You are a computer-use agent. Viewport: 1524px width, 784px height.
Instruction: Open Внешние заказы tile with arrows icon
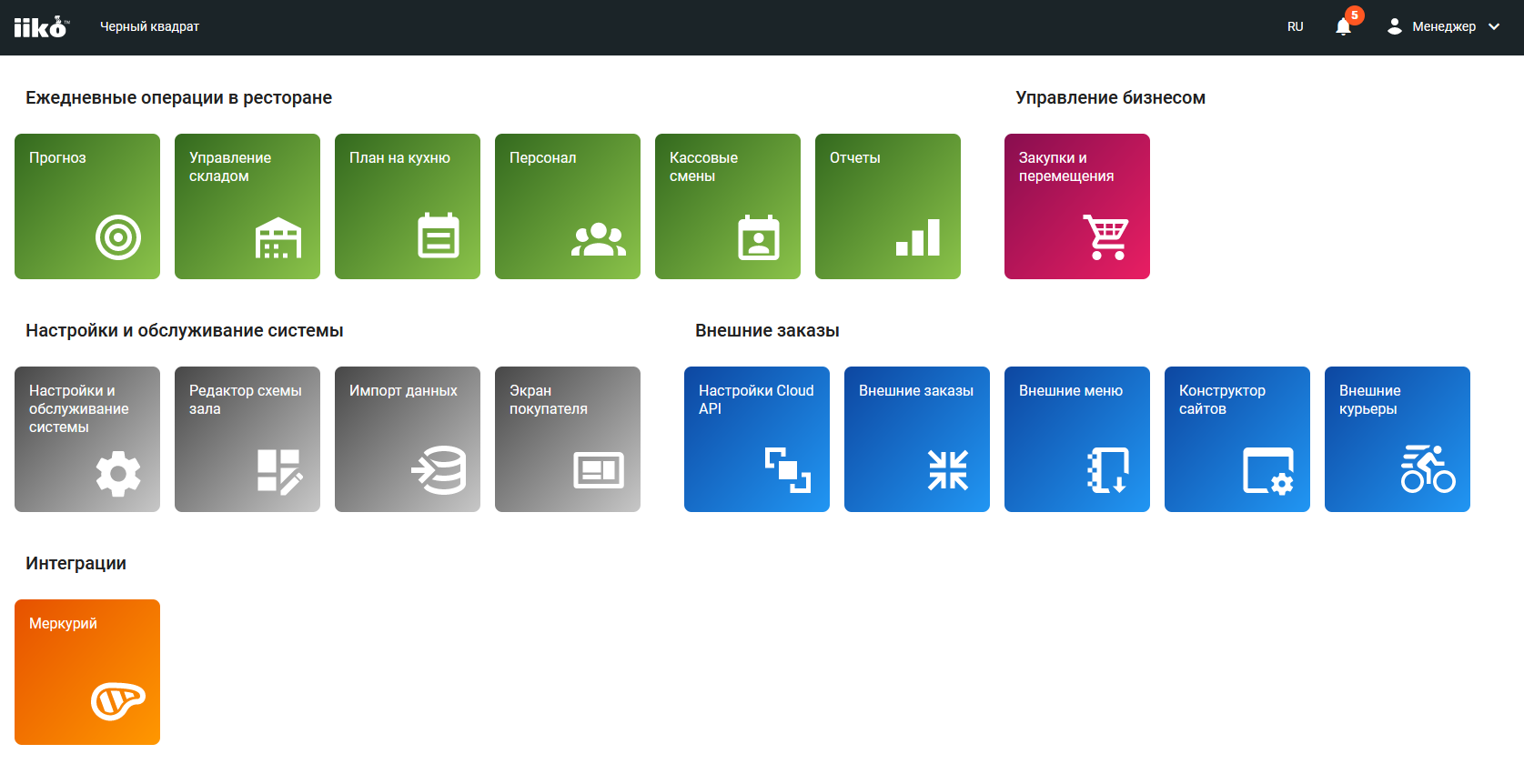coord(917,439)
